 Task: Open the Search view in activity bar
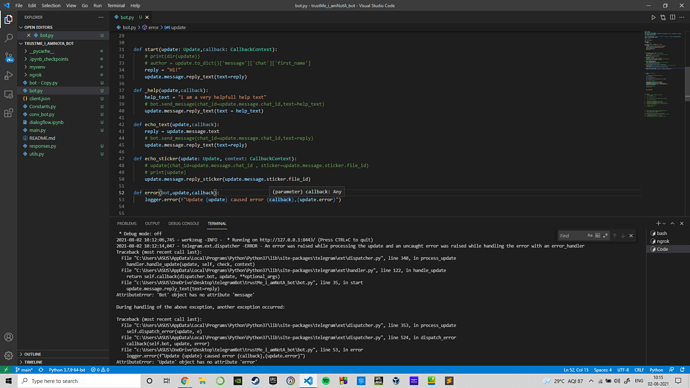tap(8, 38)
